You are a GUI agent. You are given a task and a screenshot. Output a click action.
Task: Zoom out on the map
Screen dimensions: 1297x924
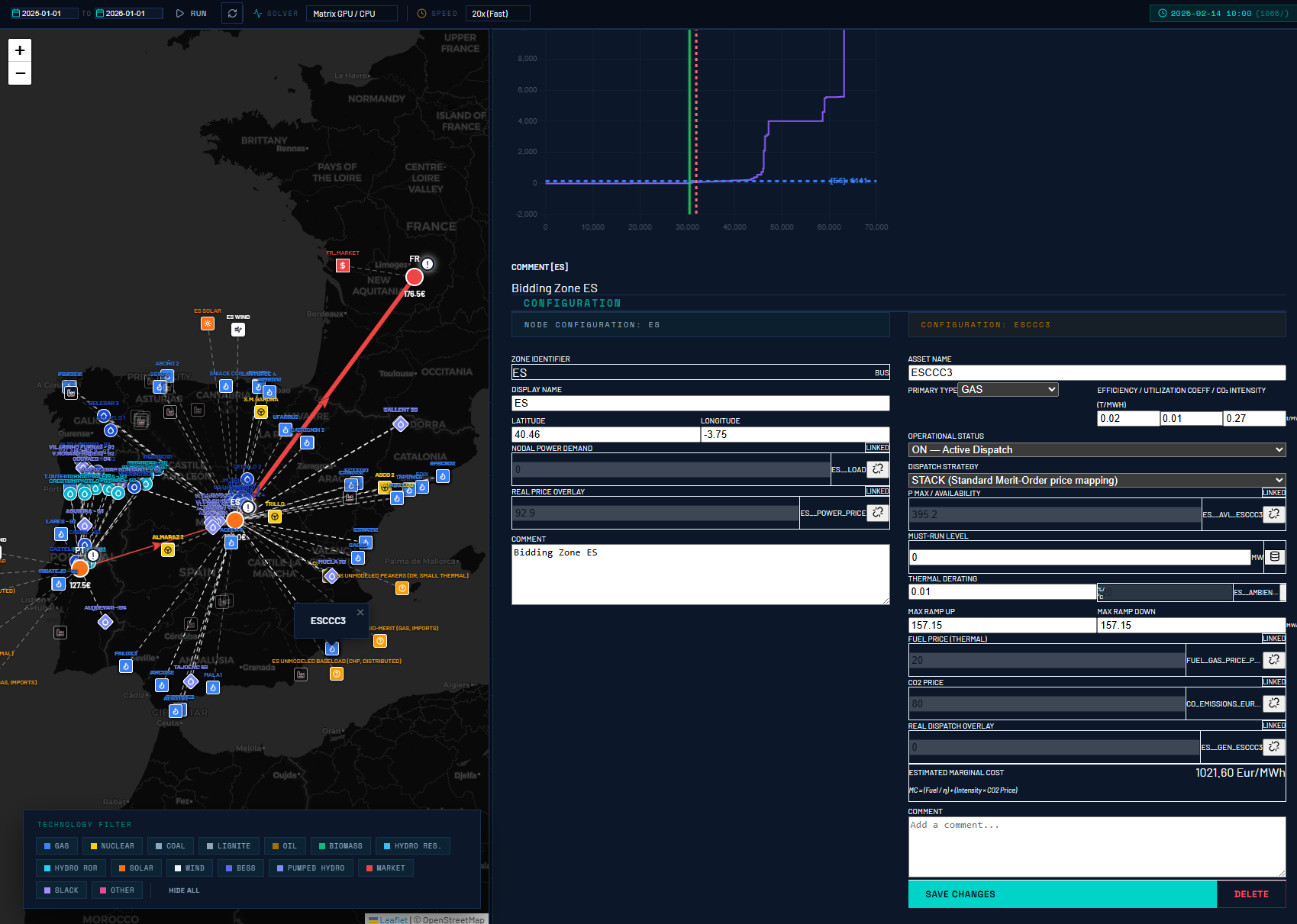point(20,73)
